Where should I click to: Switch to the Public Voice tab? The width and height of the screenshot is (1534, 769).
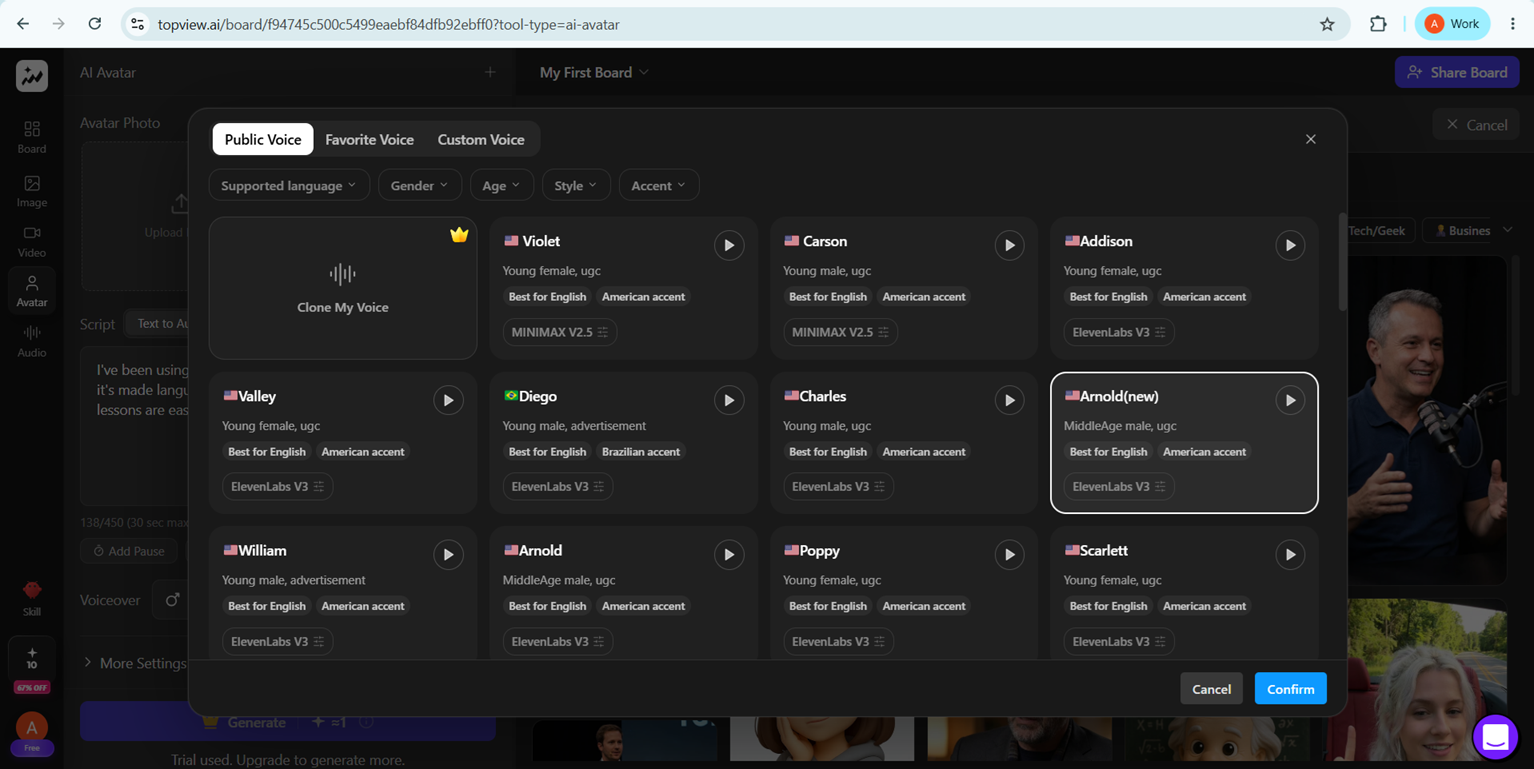(263, 139)
